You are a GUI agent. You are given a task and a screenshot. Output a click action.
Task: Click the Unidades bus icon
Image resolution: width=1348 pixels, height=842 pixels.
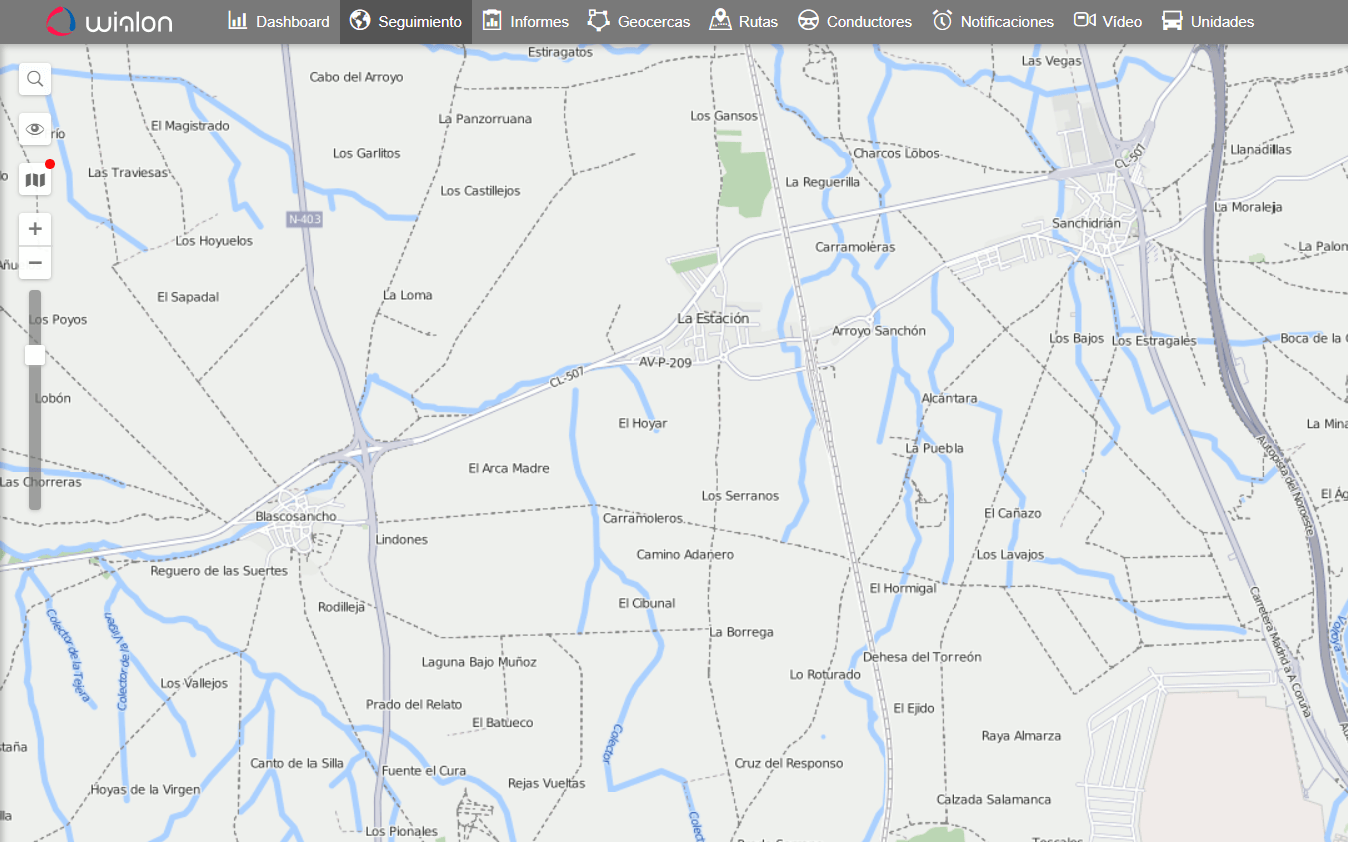pos(1172,21)
